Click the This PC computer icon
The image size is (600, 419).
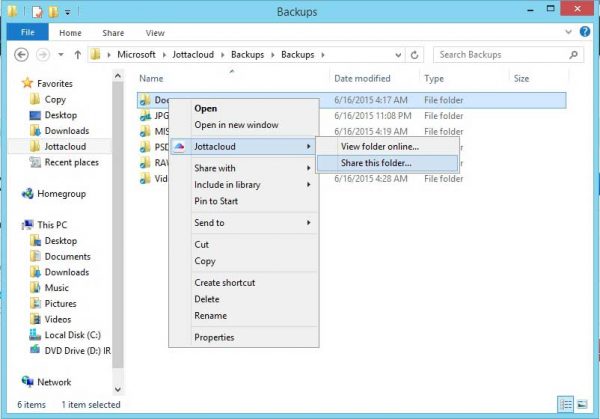coord(28,225)
